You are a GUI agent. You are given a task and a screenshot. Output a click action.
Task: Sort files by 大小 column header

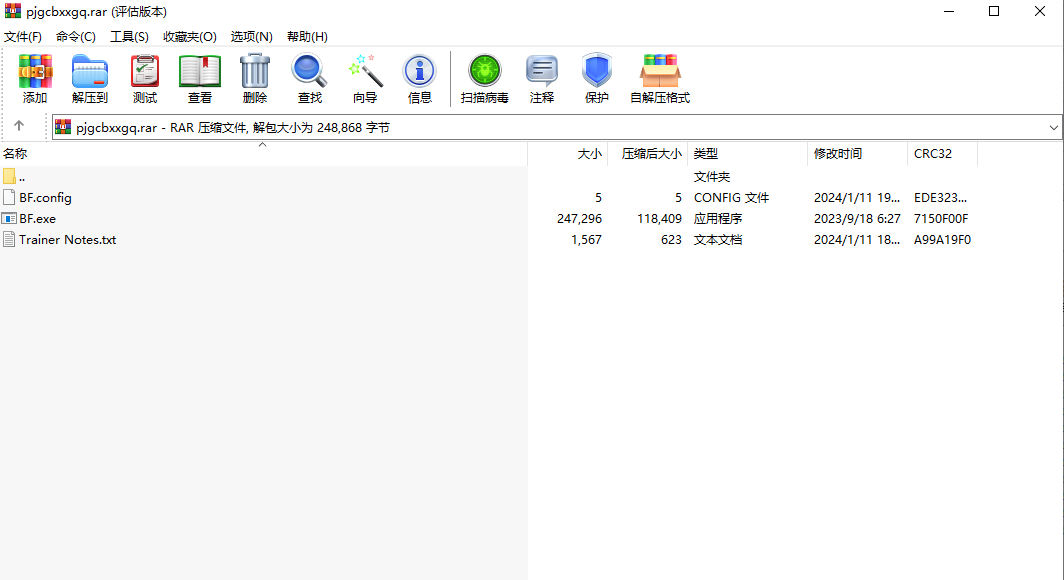[x=589, y=154]
